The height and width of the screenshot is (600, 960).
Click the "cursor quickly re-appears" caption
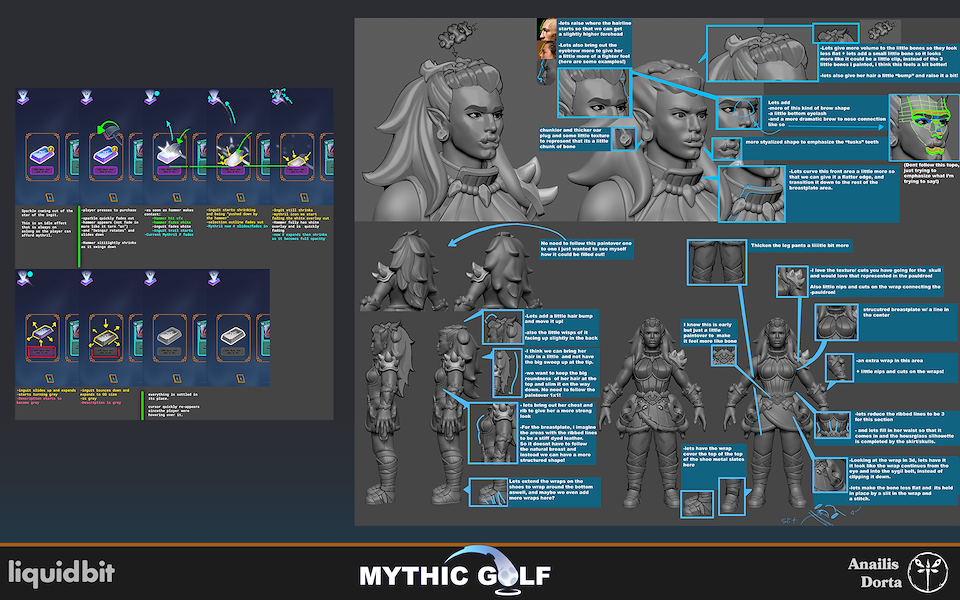click(174, 410)
